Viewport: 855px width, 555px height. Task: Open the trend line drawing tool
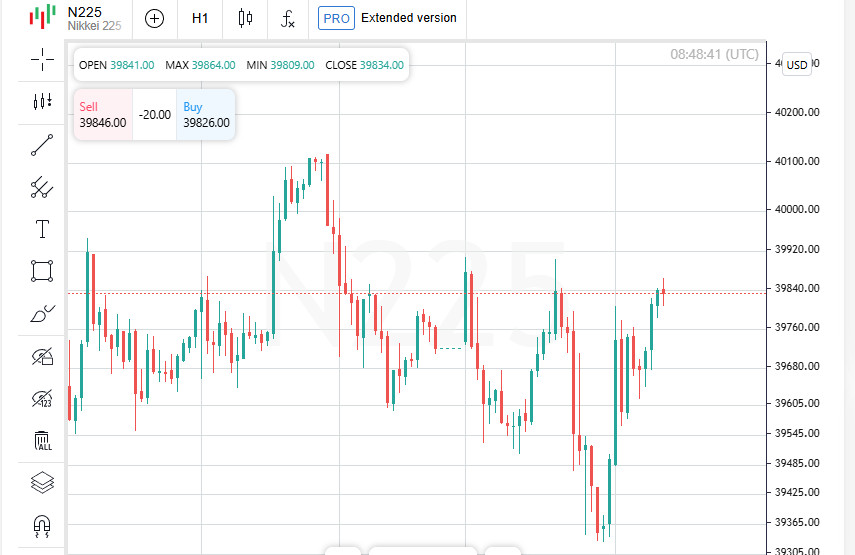42,146
